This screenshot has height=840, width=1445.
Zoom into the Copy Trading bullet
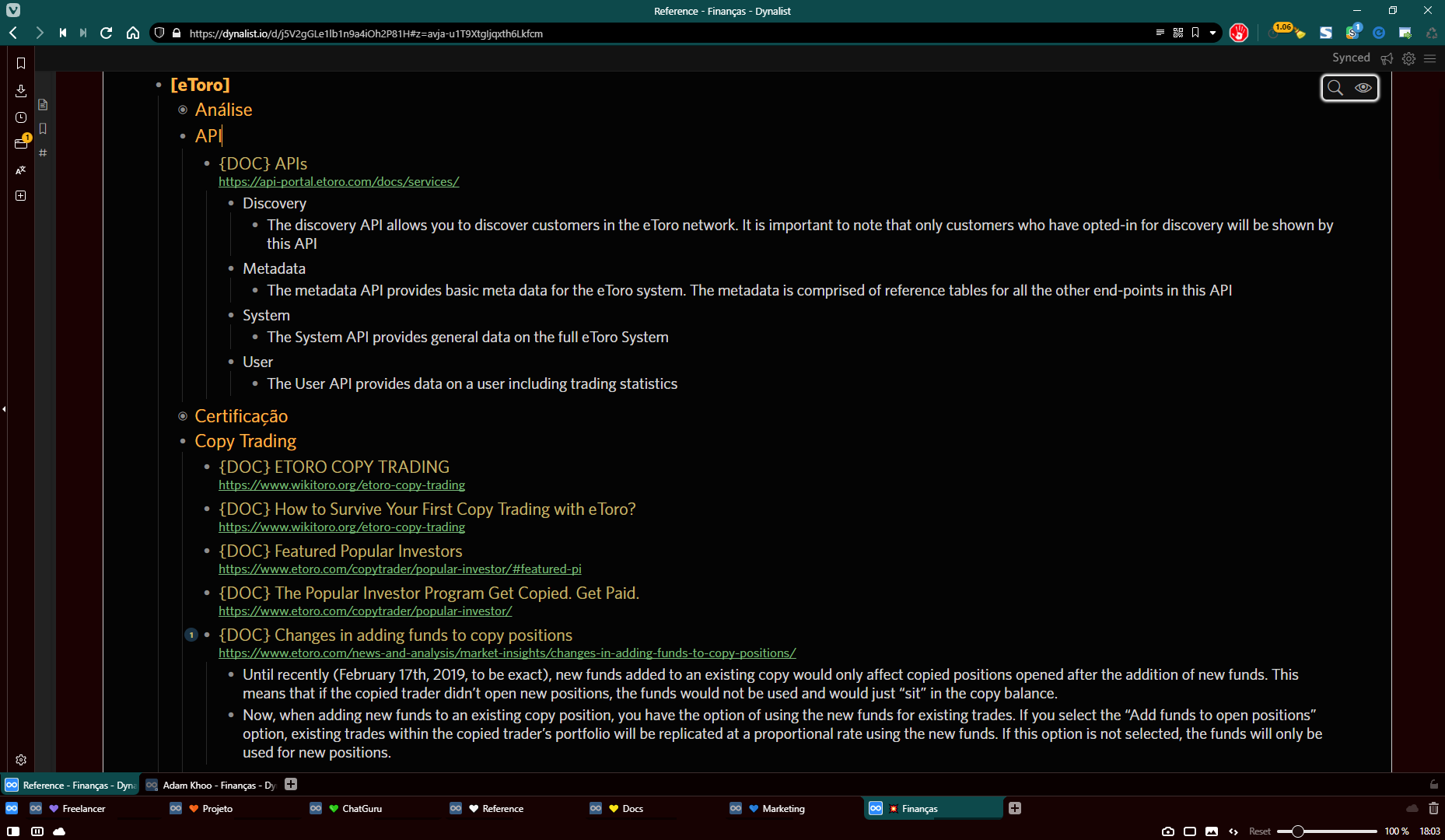(183, 441)
